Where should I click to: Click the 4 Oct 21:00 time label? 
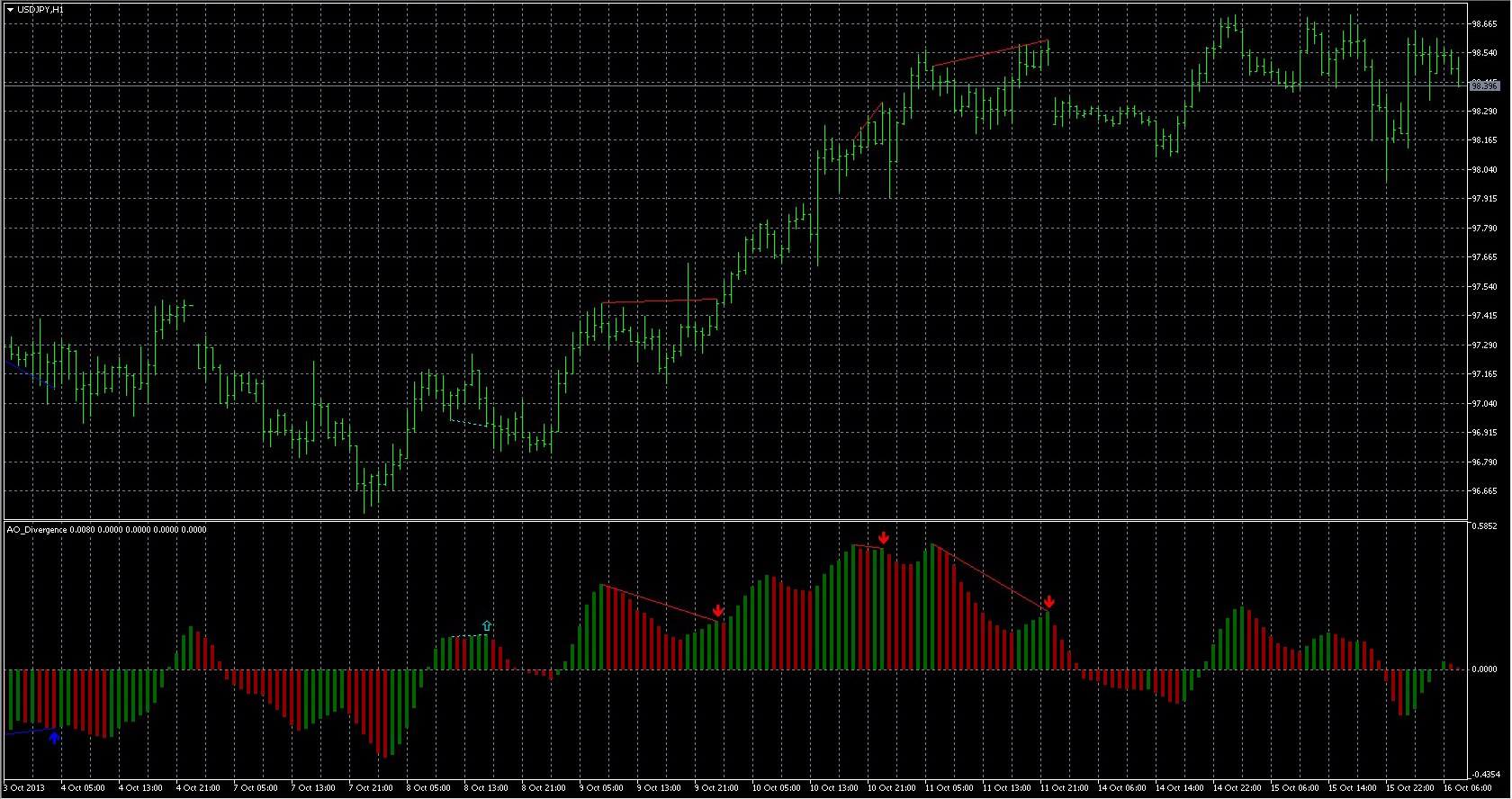(x=198, y=788)
